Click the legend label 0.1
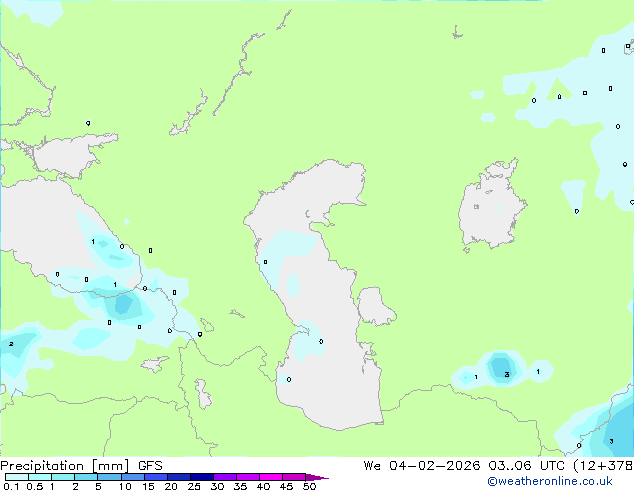634x490 pixels. coord(11,486)
